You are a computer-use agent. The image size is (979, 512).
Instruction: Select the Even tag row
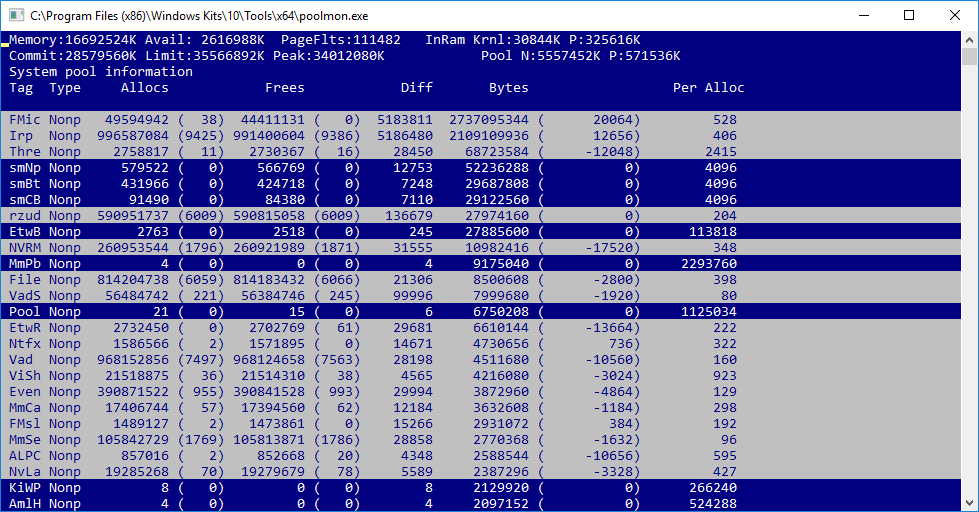(x=481, y=392)
